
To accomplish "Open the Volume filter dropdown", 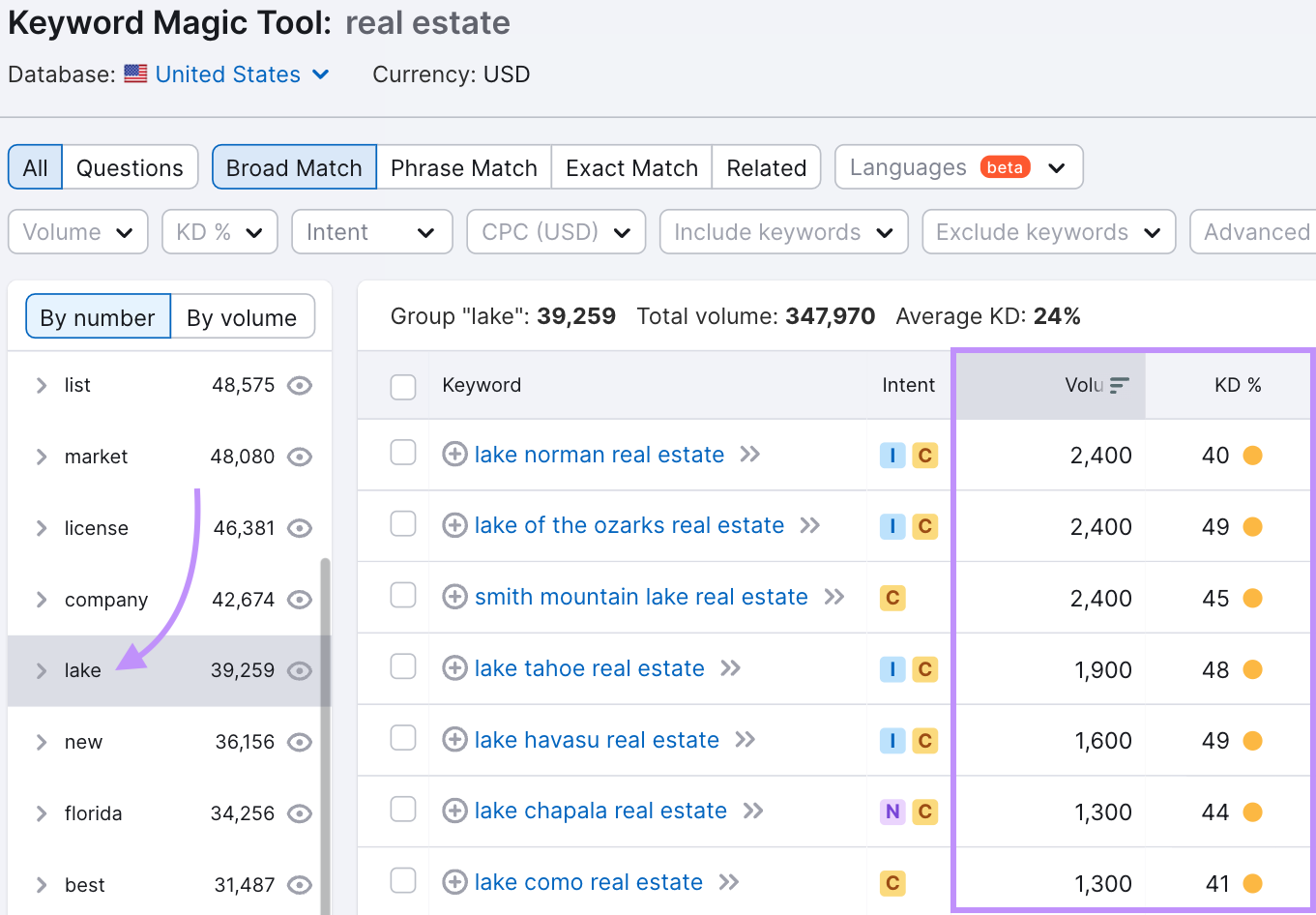I will [x=78, y=232].
